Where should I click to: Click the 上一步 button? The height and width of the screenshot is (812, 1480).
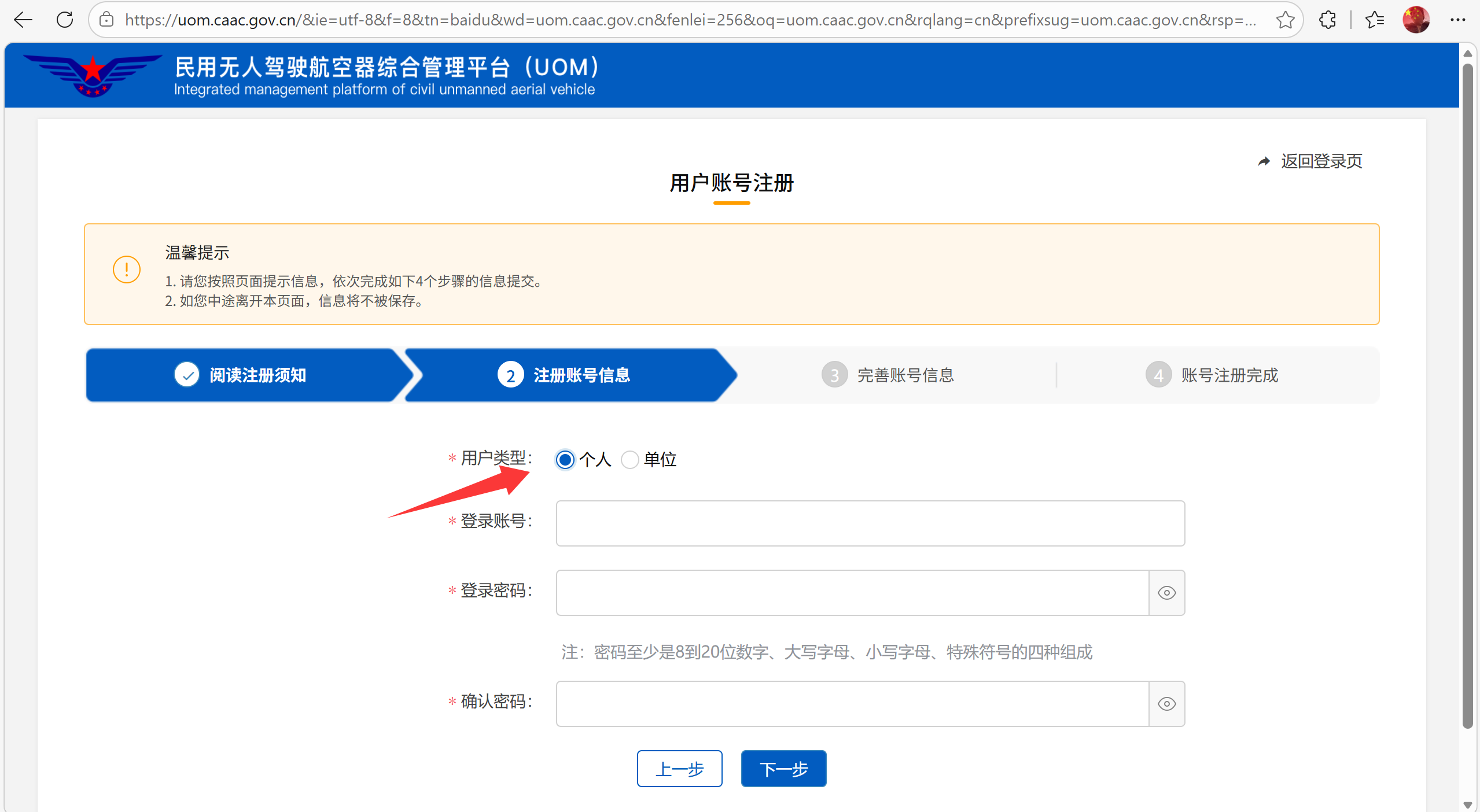click(680, 769)
